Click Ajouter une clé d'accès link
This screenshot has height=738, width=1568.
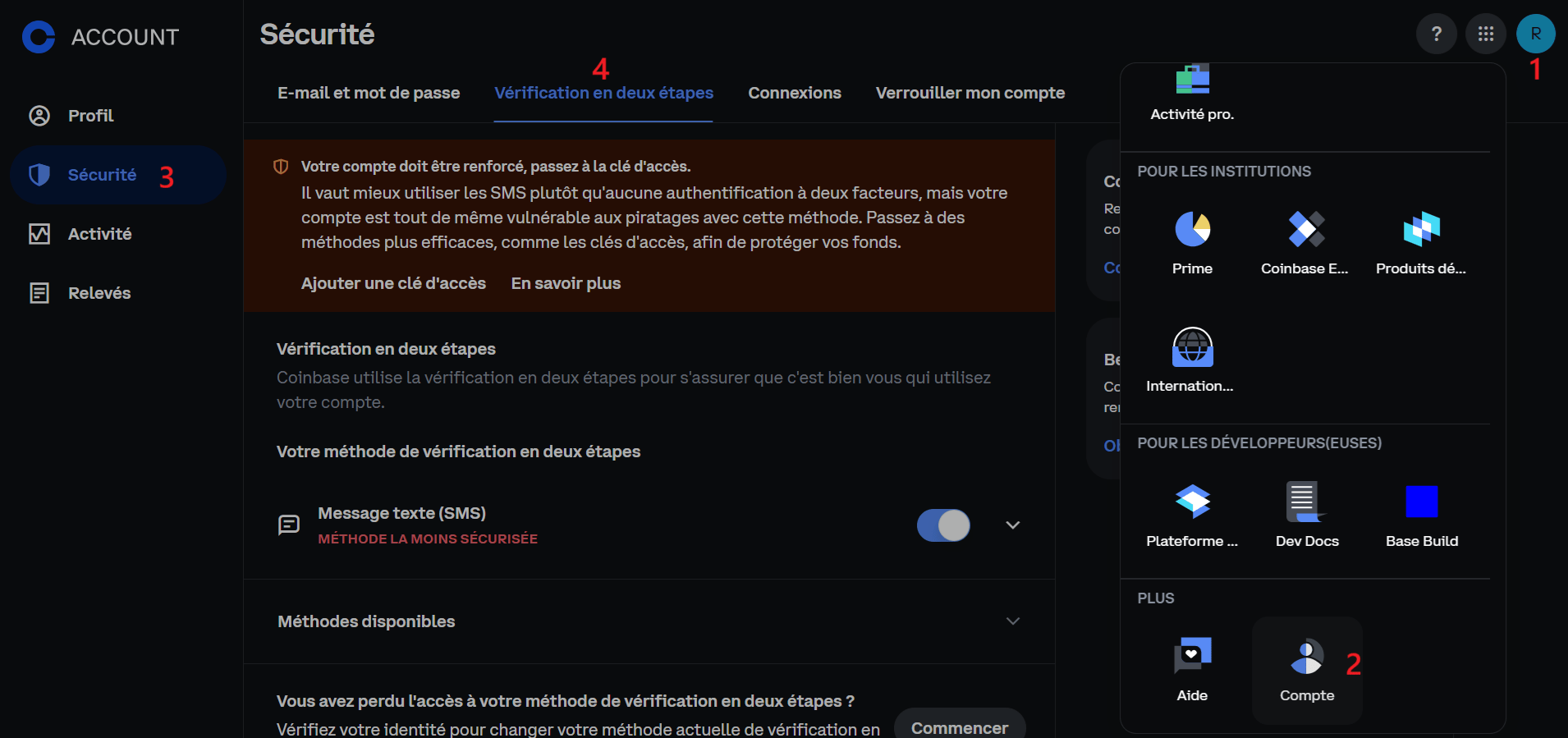[x=393, y=283]
